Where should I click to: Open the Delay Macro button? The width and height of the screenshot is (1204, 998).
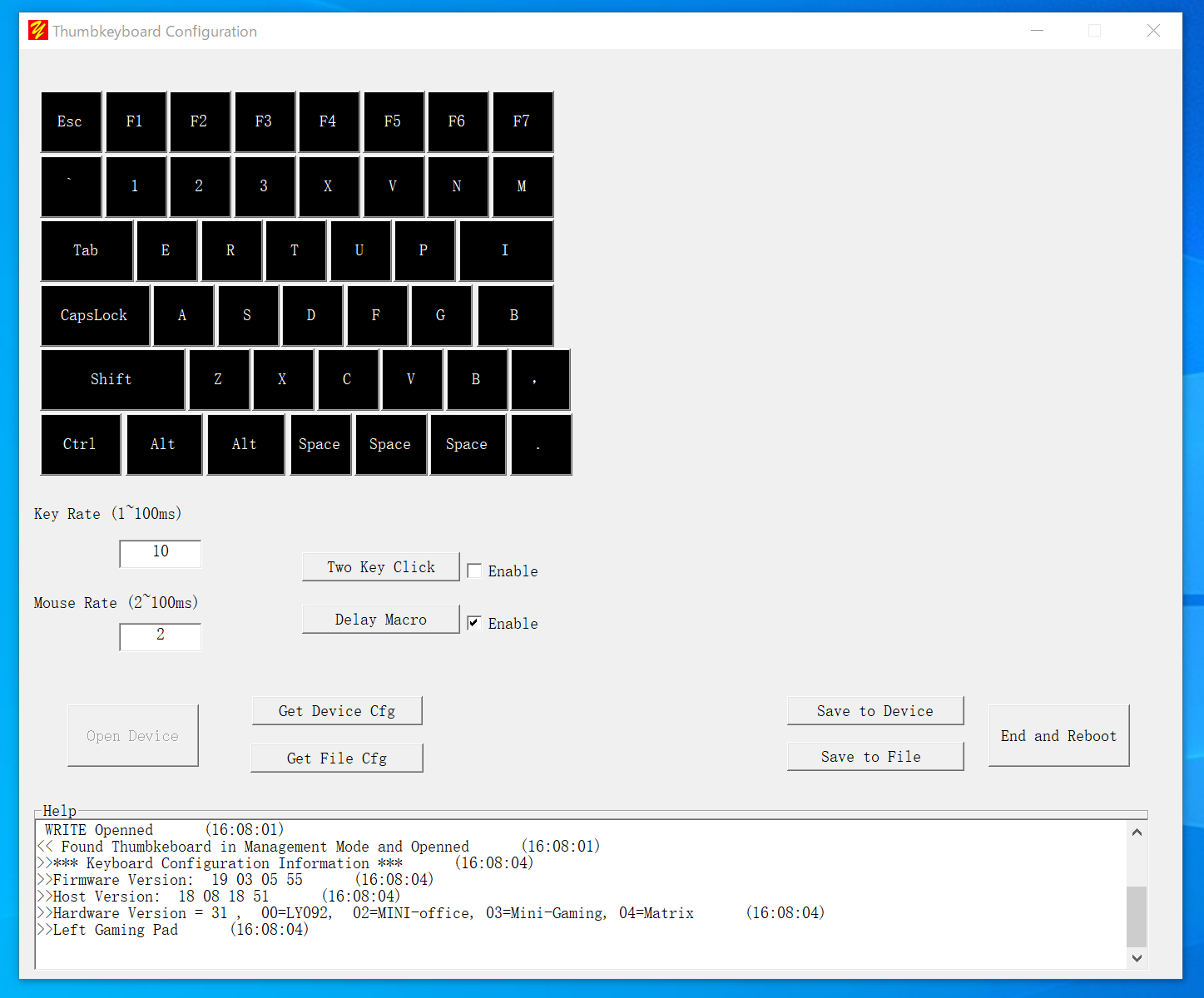[x=380, y=620]
